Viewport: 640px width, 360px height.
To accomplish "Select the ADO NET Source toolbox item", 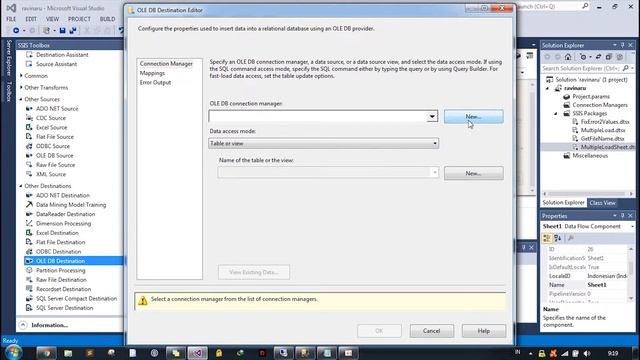I will point(57,109).
